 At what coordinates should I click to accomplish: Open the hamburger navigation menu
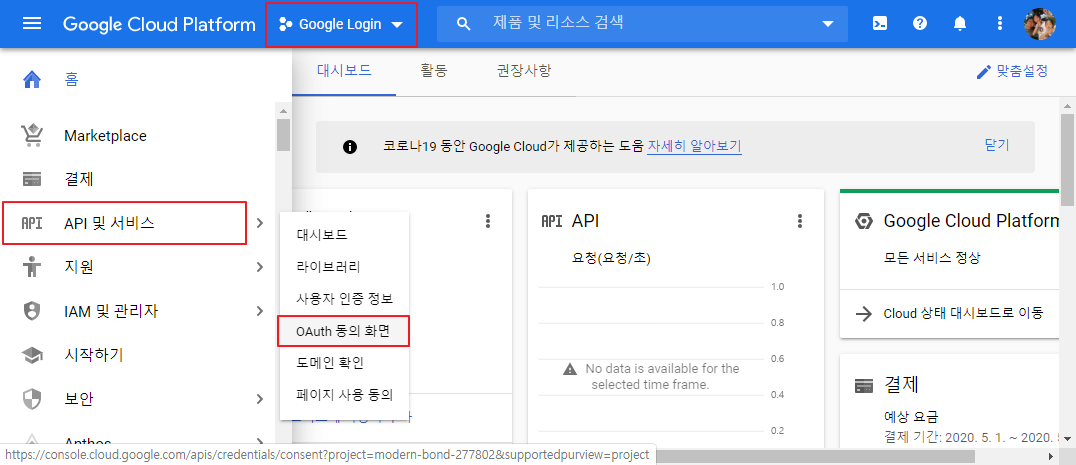32,24
